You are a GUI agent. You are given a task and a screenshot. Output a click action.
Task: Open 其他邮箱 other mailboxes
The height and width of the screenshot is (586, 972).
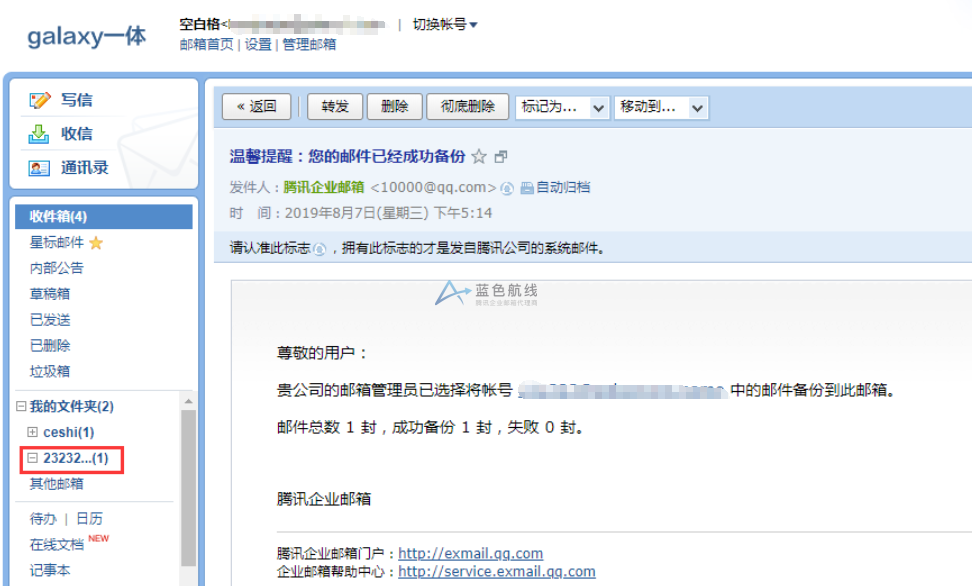pos(56,484)
